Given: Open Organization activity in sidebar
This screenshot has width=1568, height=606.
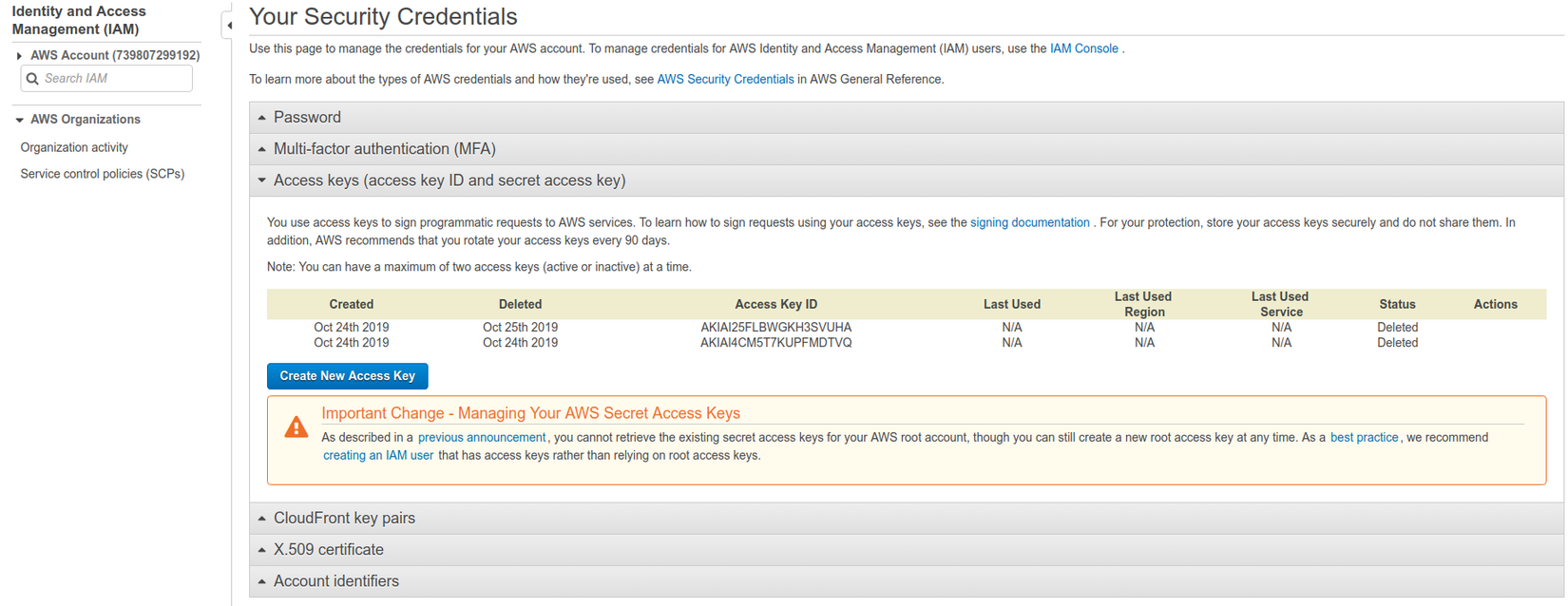Looking at the screenshot, I should coord(74,147).
